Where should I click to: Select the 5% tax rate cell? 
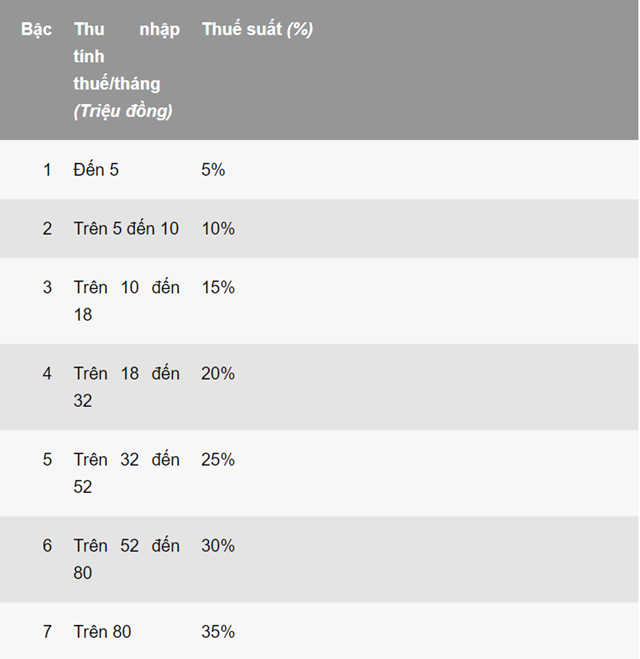pyautogui.click(x=213, y=170)
